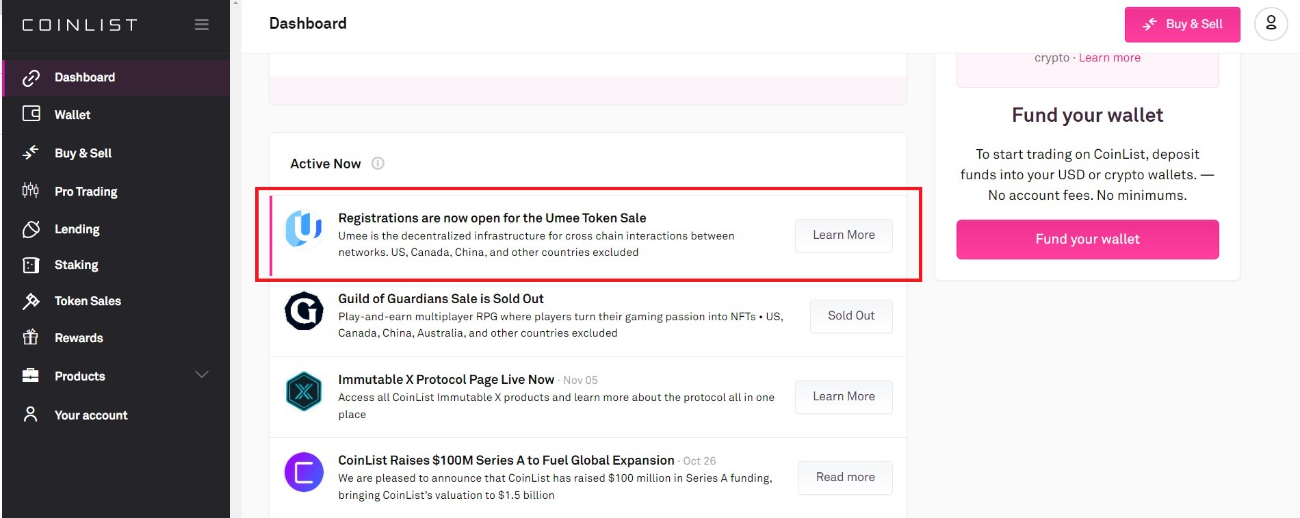Click the Umee token logo
The image size is (1300, 518).
coord(303,229)
